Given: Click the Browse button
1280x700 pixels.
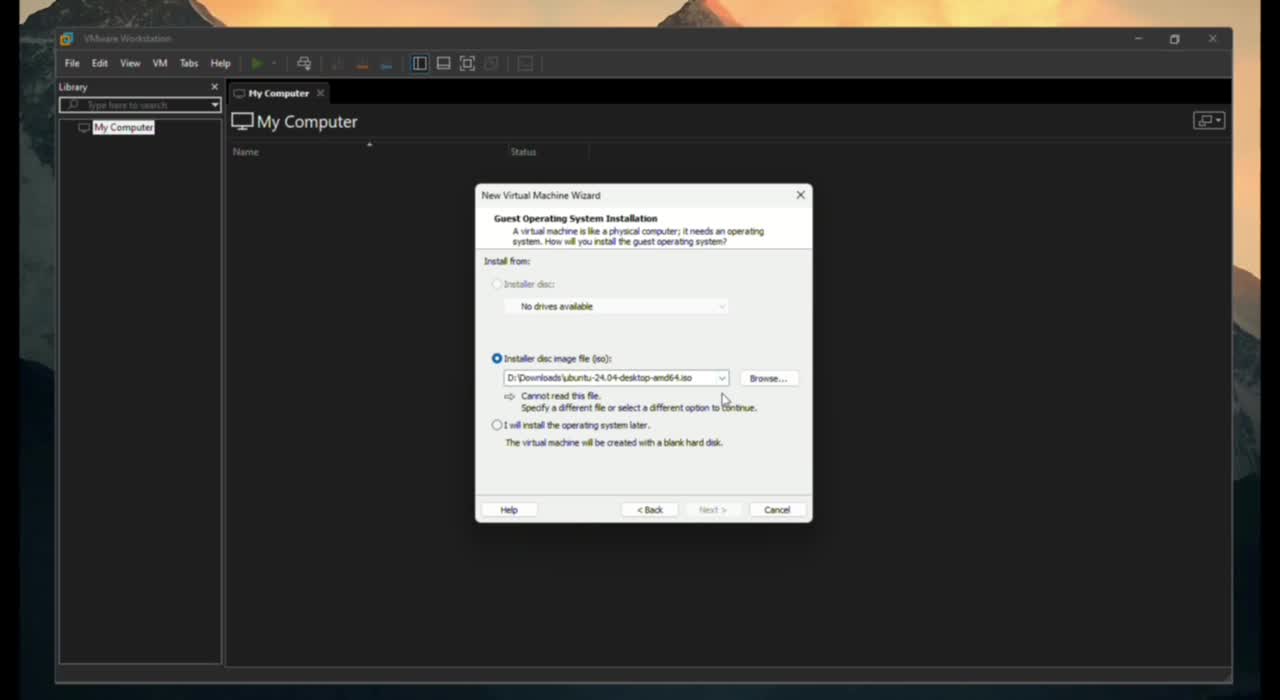Looking at the screenshot, I should 768,378.
